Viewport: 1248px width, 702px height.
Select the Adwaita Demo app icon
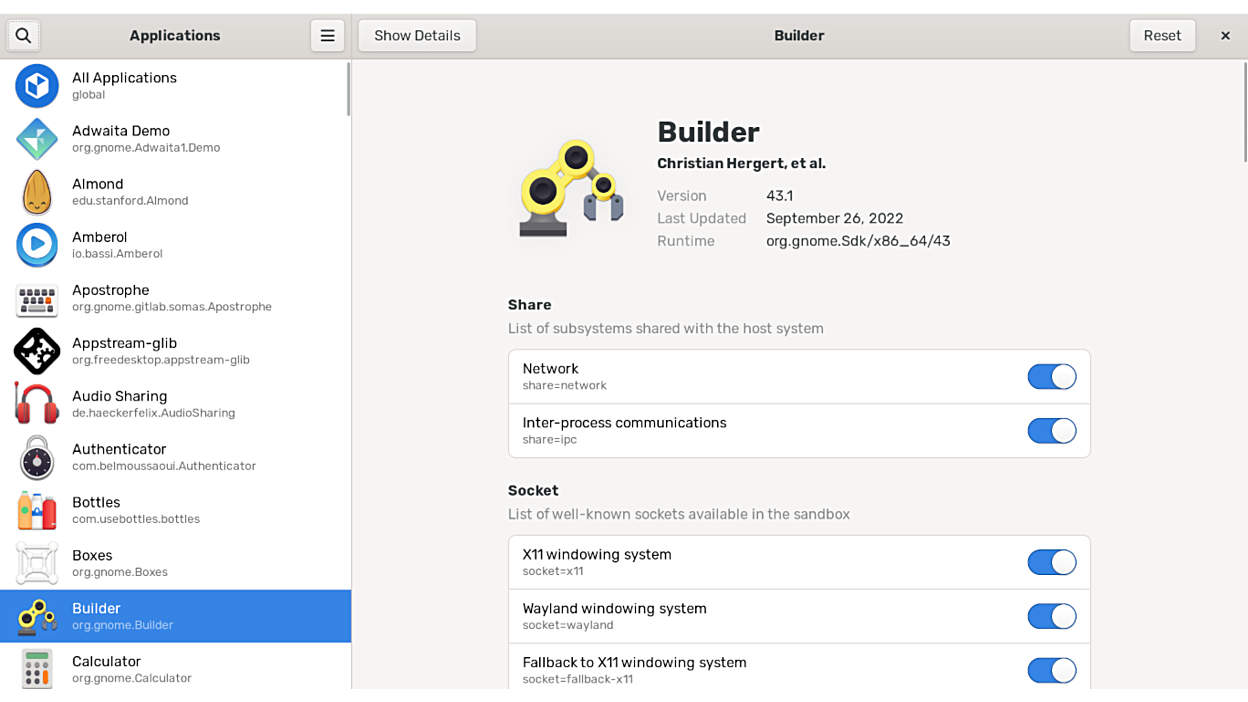[x=37, y=139]
